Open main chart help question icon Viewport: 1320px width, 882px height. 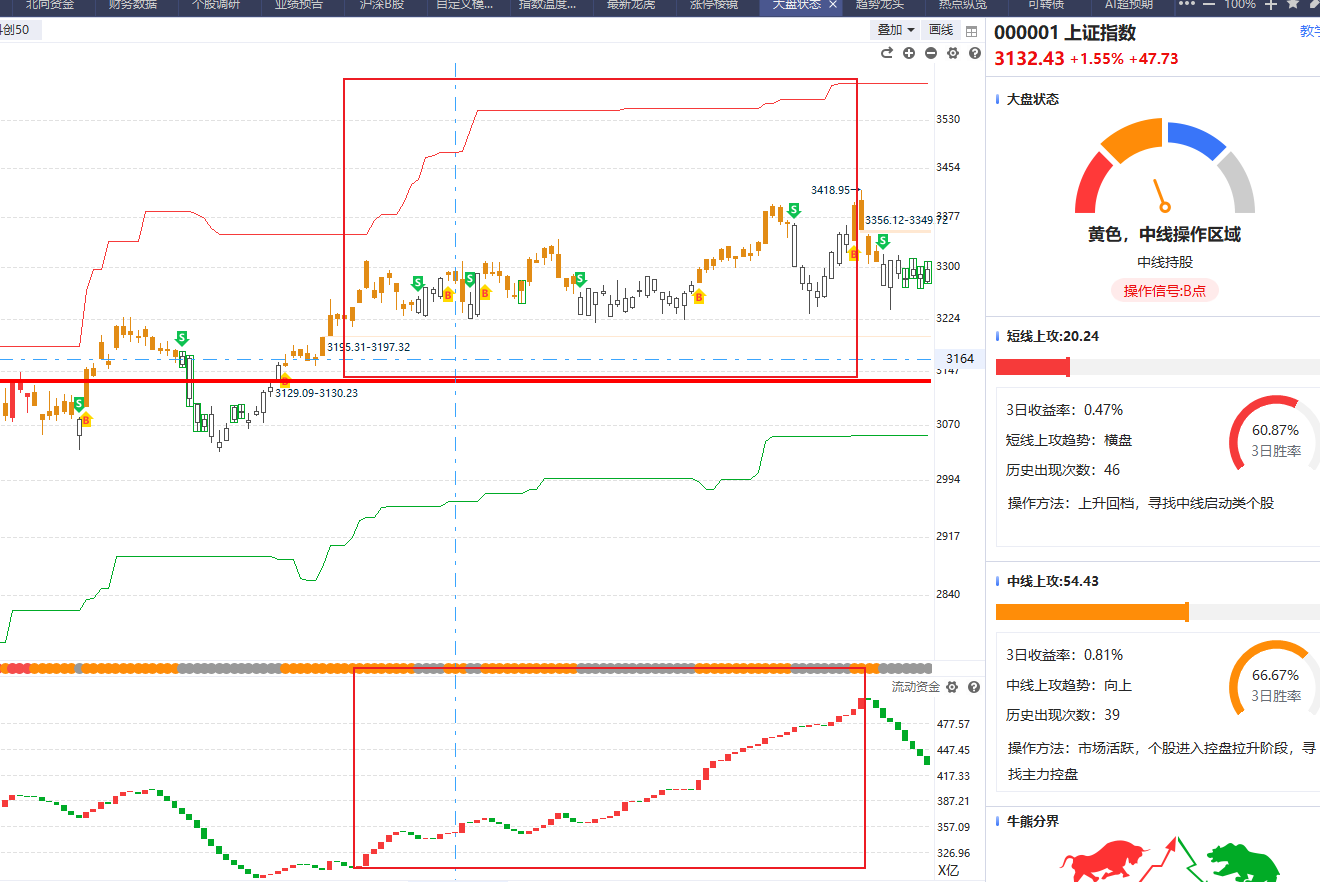click(975, 53)
